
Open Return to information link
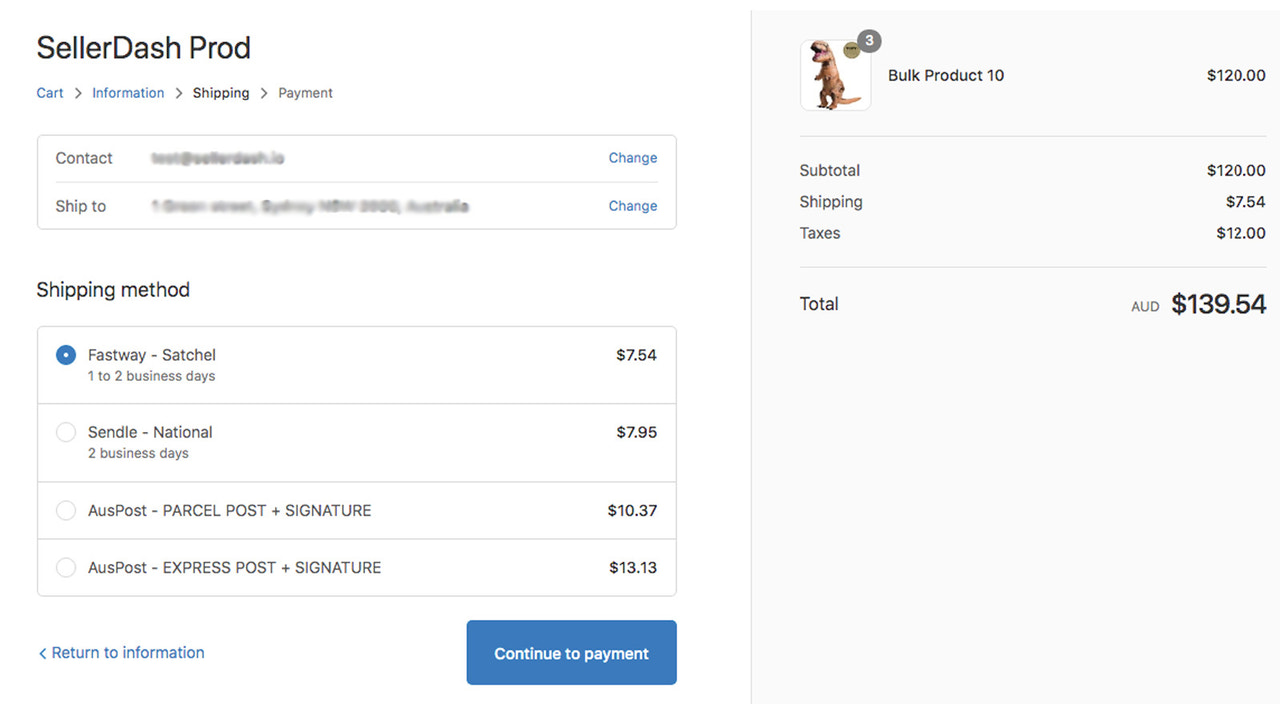pos(127,652)
